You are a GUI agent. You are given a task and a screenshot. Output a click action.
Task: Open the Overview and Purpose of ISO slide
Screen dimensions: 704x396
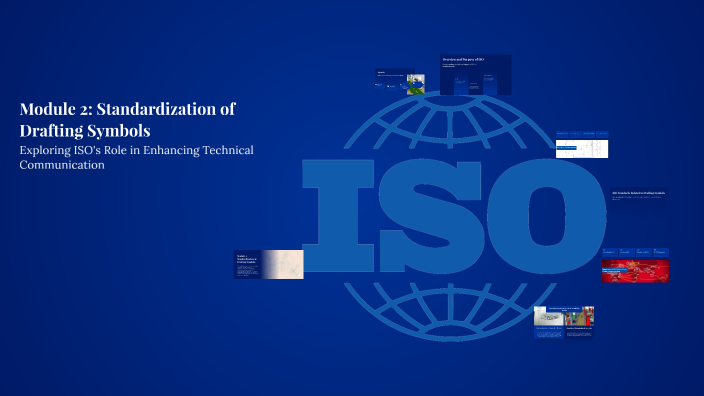tap(475, 75)
